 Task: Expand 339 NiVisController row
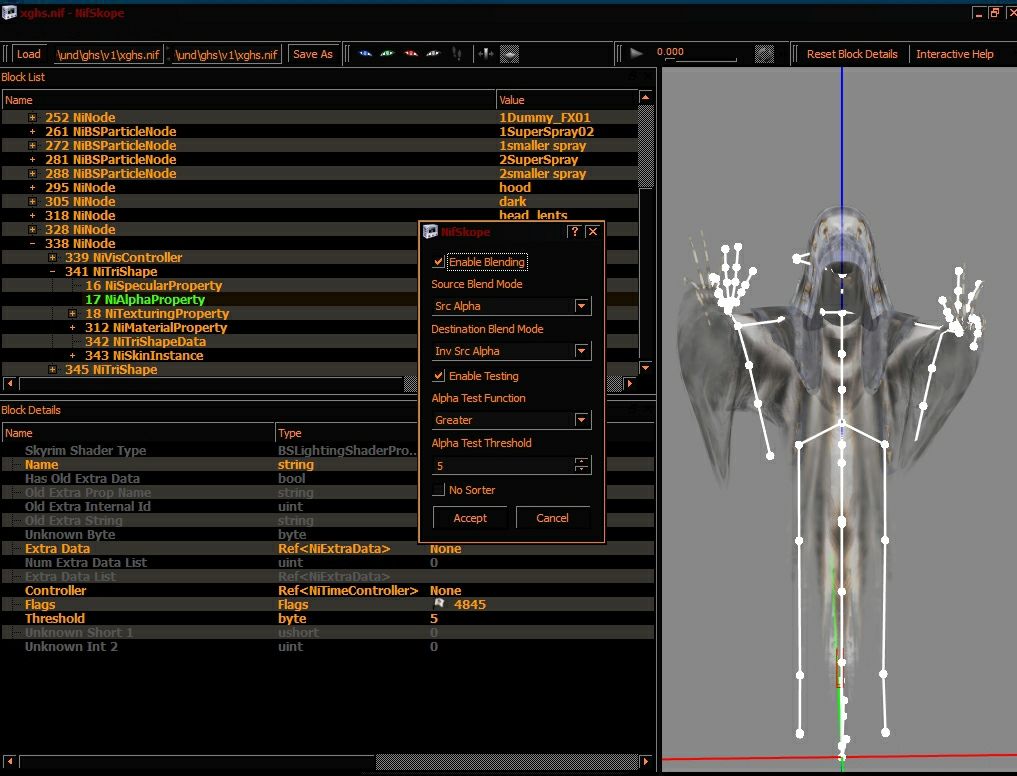[x=53, y=258]
